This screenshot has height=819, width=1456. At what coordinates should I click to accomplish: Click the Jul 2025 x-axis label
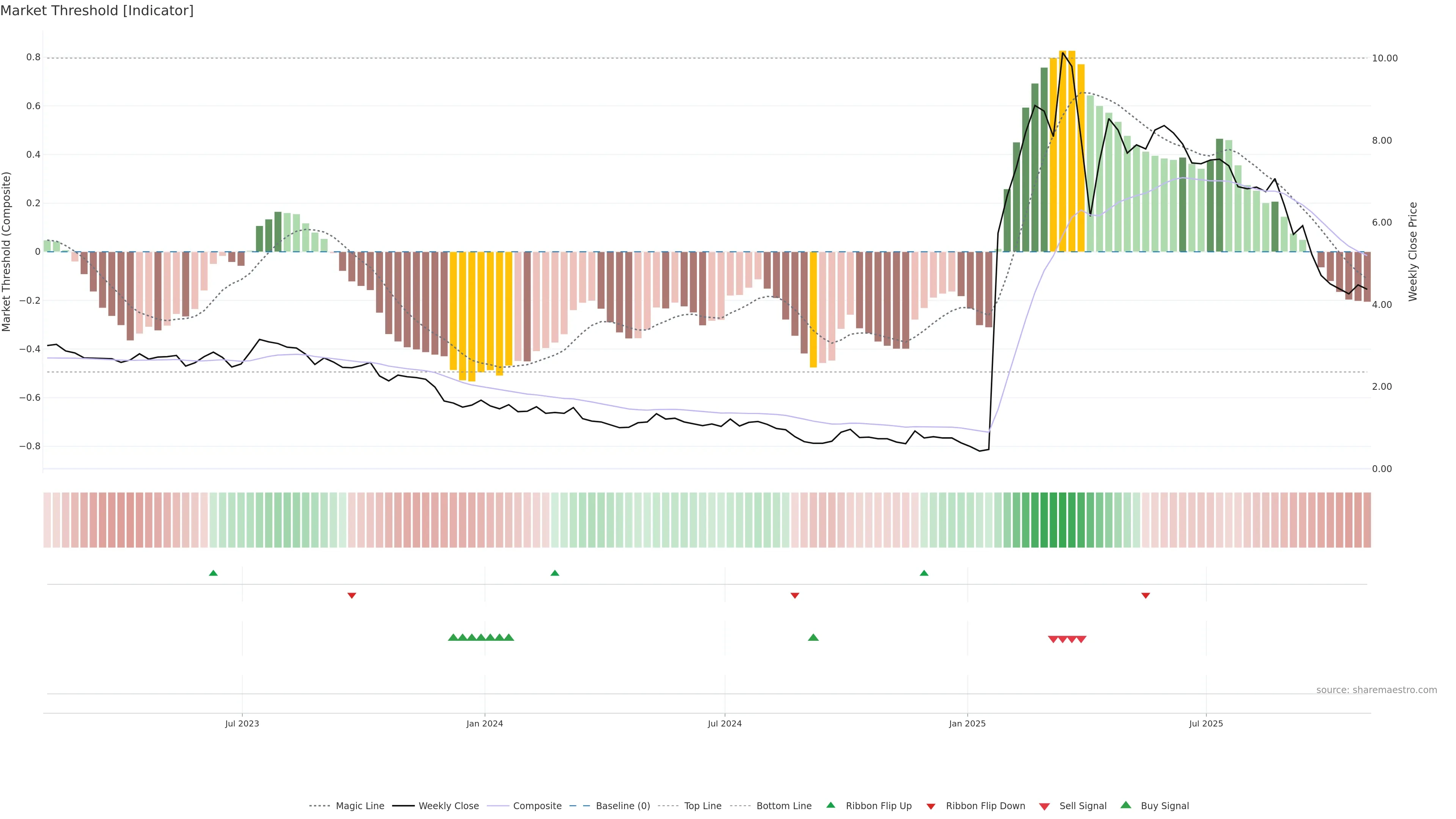(x=1206, y=723)
